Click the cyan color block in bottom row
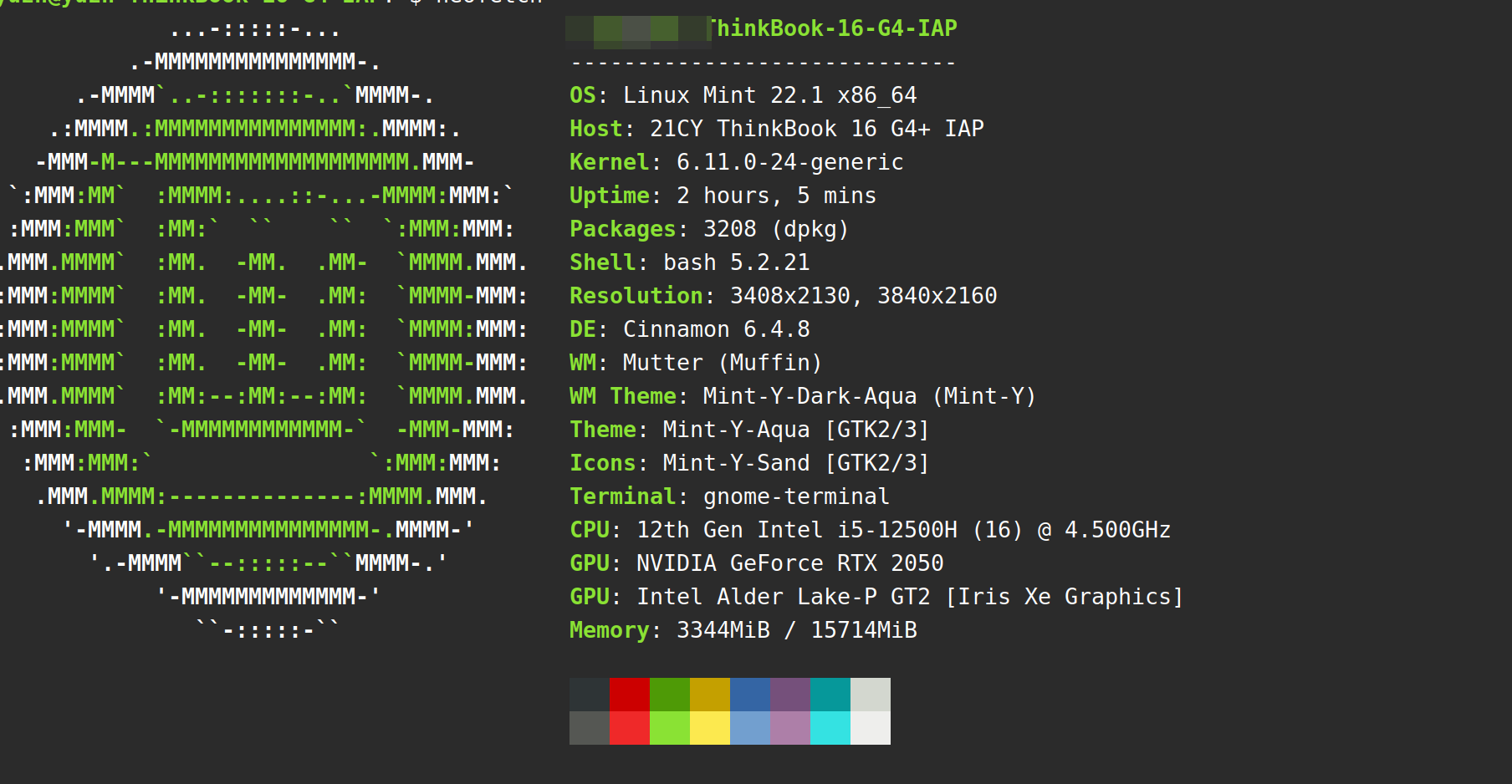 point(830,728)
